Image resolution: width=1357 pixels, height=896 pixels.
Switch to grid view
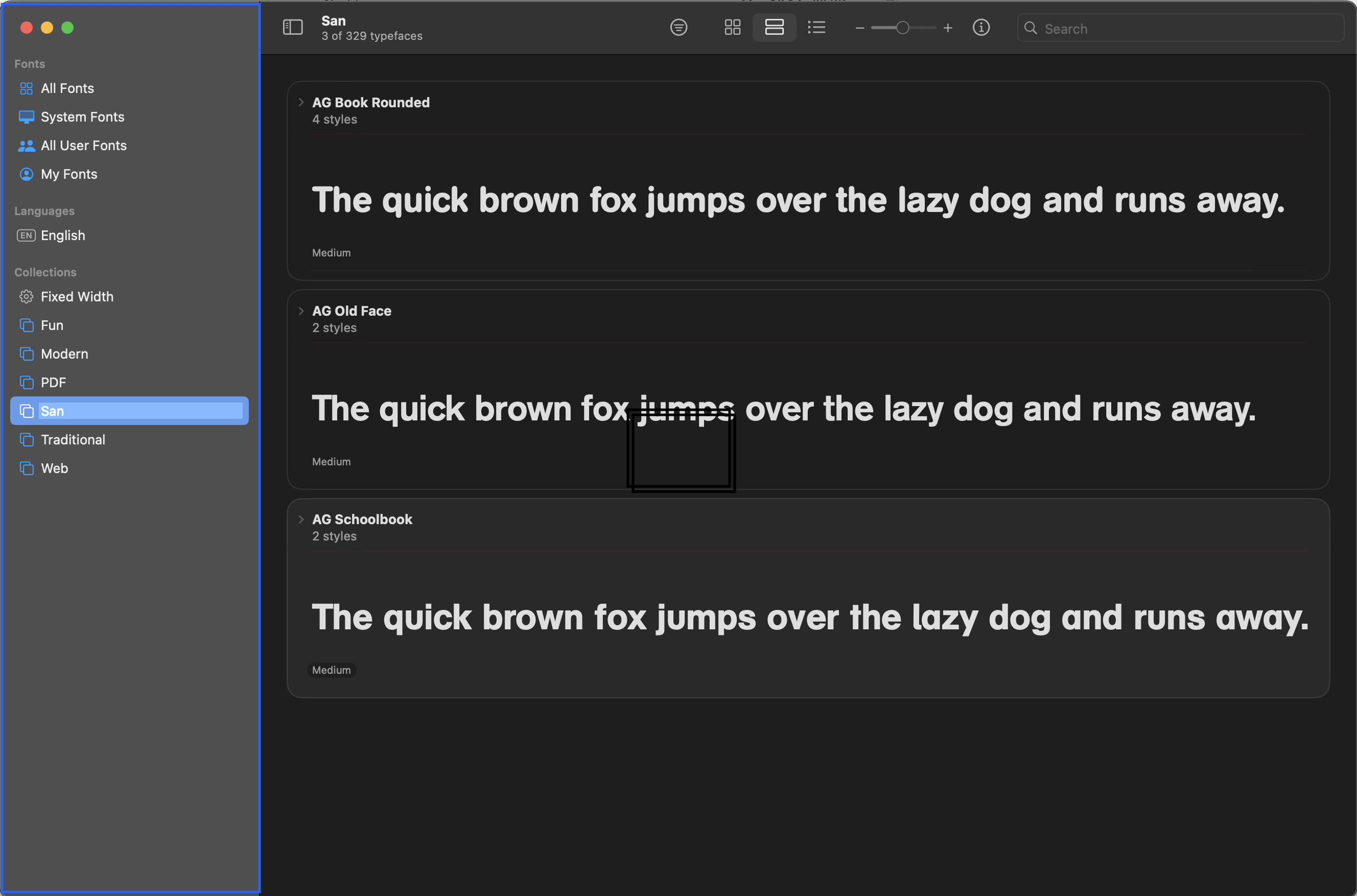[732, 28]
